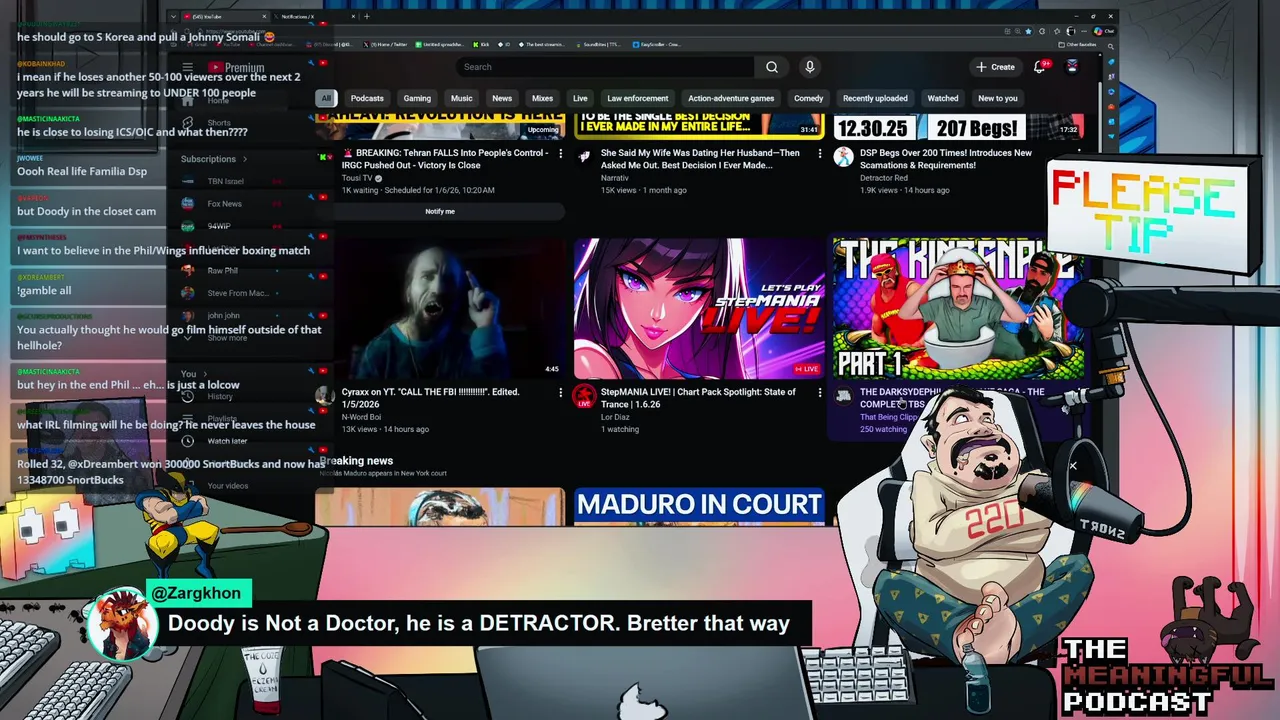The image size is (1280, 720).
Task: Select the Recently uploaded chip
Action: (875, 98)
